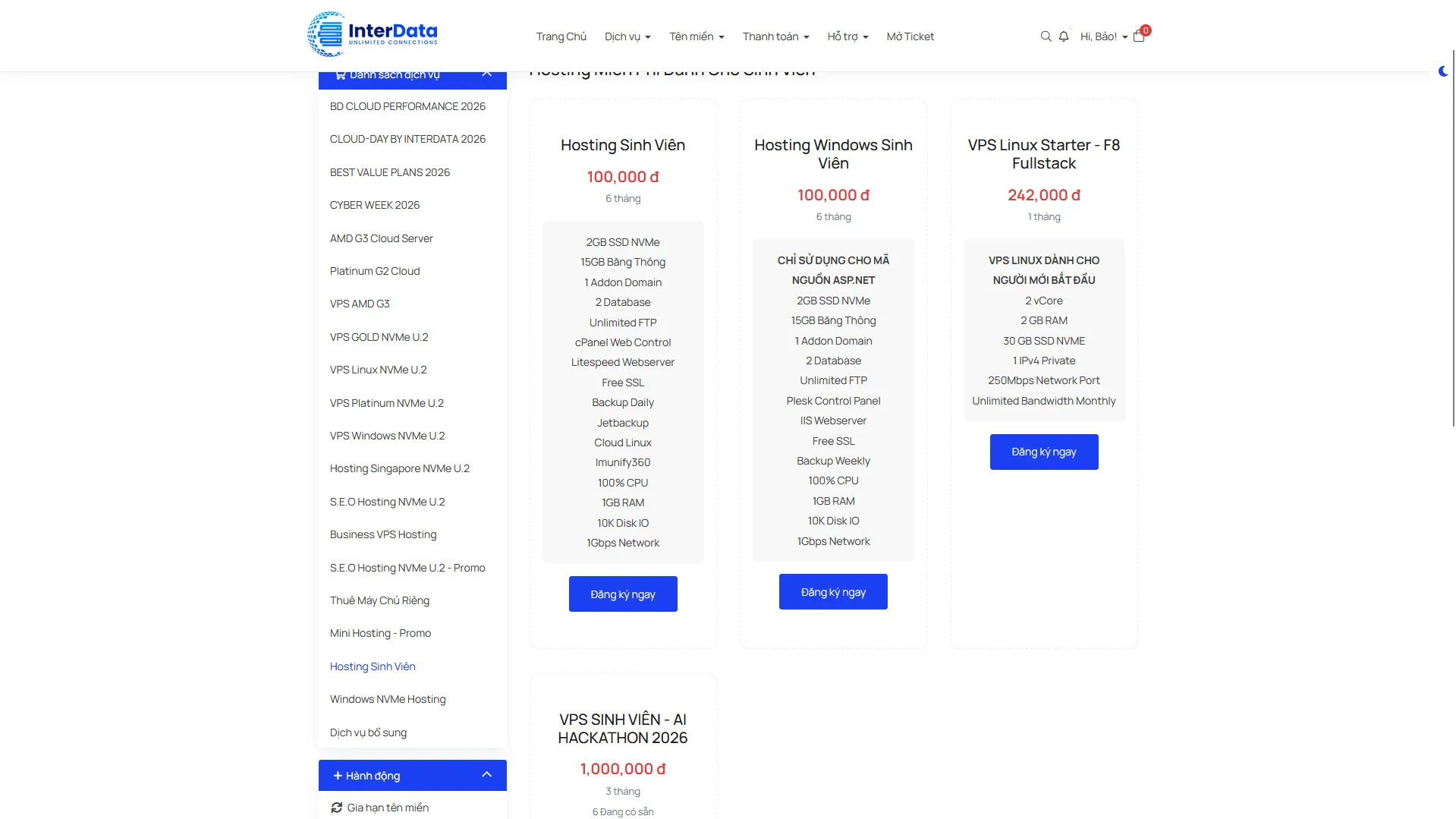
Task: Open the Thanh toán menu
Action: (775, 36)
